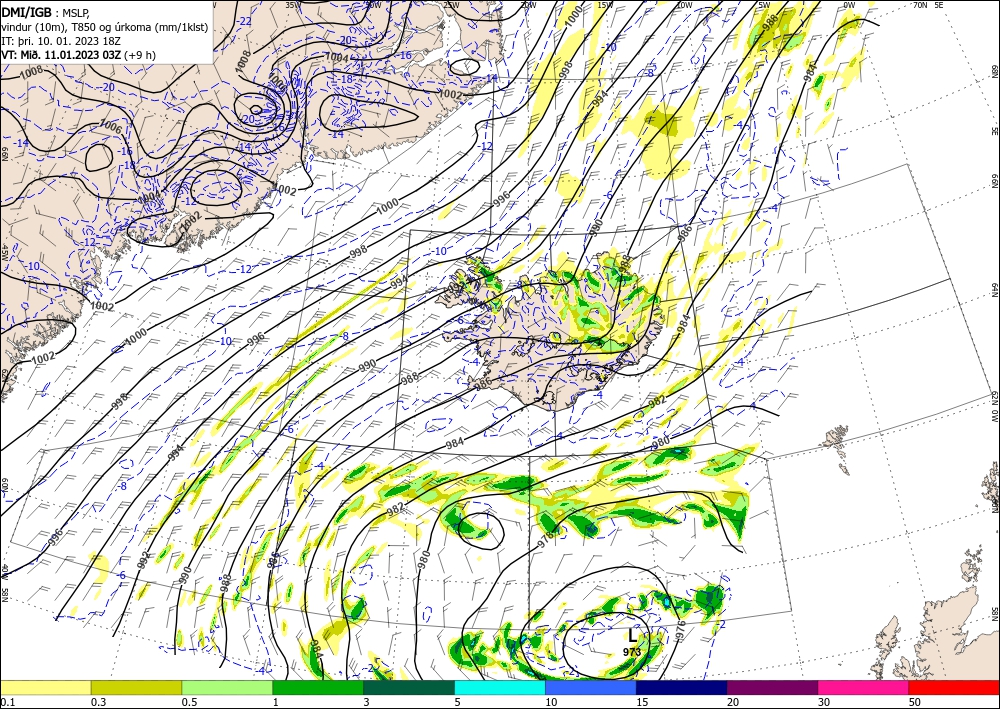Click the legend tick label '0.5'
This screenshot has width=1000, height=709.
click(189, 702)
